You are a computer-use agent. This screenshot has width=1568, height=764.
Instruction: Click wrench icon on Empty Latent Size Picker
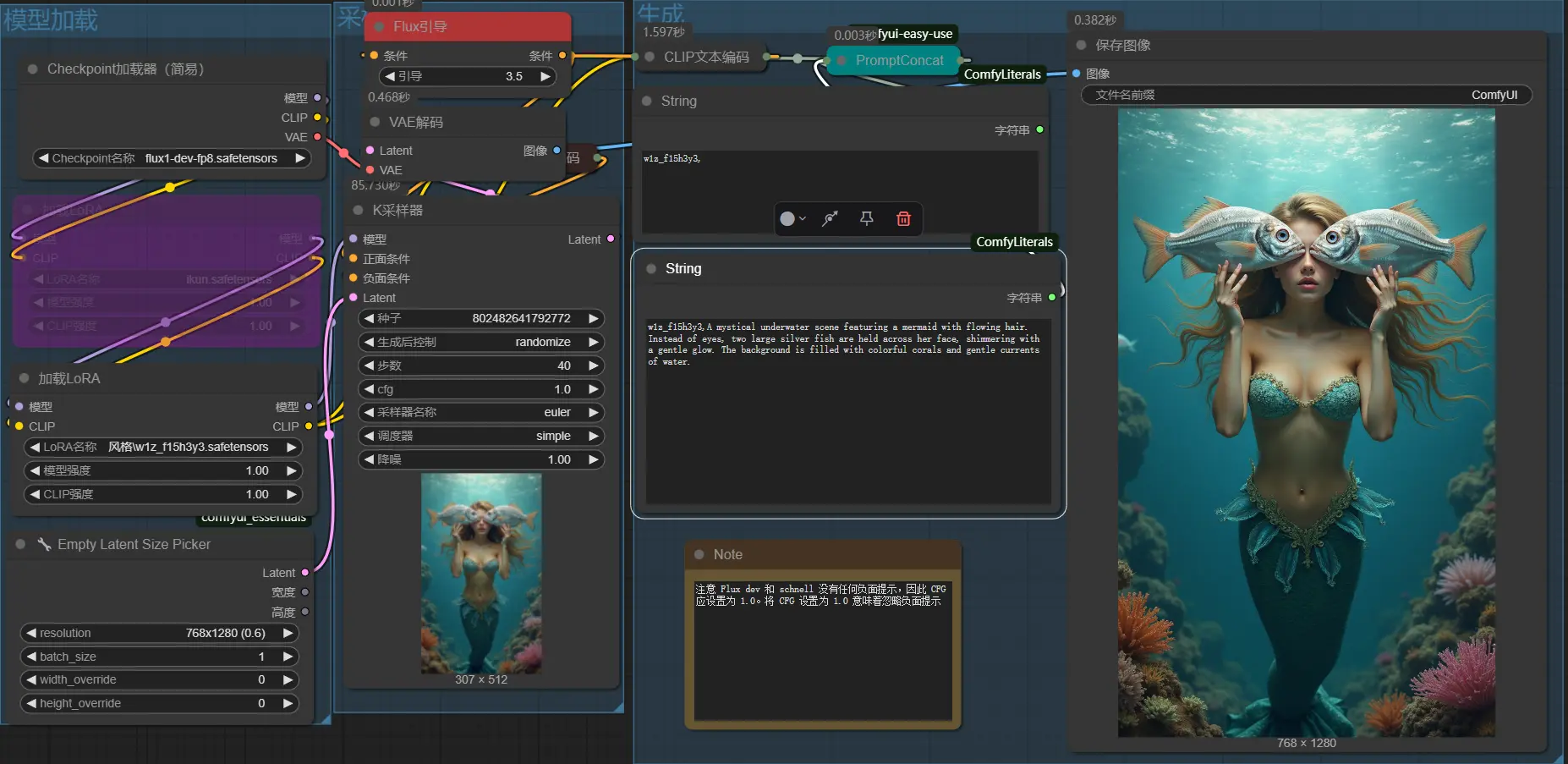44,544
